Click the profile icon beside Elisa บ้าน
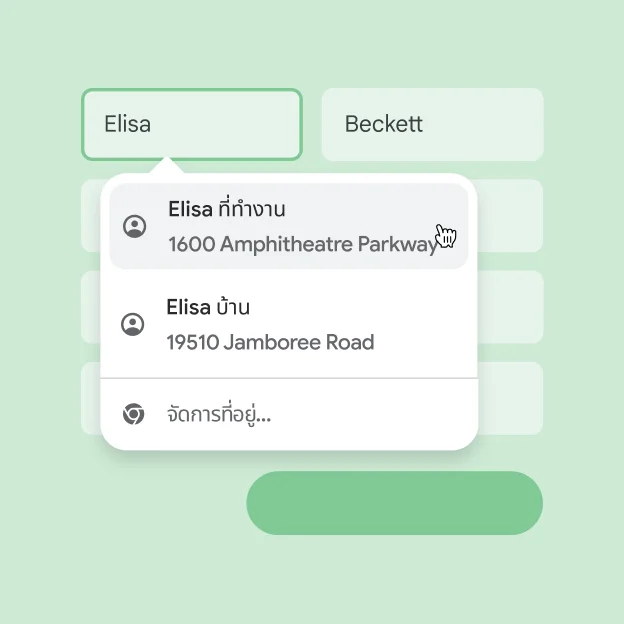624x624 pixels. [132, 324]
